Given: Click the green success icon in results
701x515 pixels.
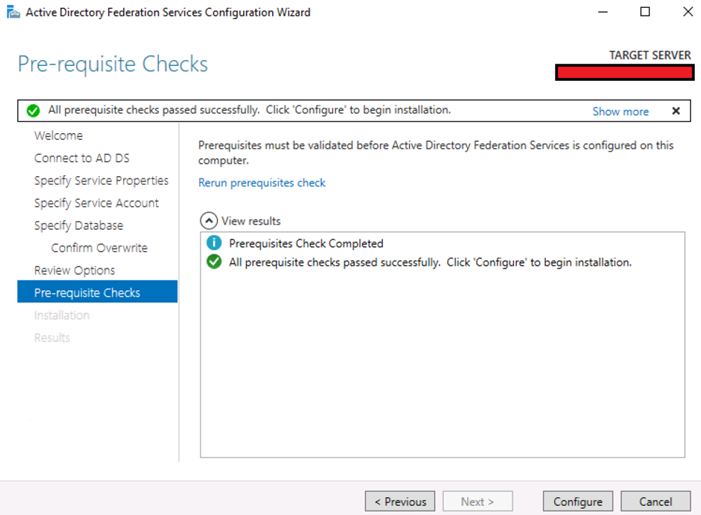Looking at the screenshot, I should coord(214,262).
